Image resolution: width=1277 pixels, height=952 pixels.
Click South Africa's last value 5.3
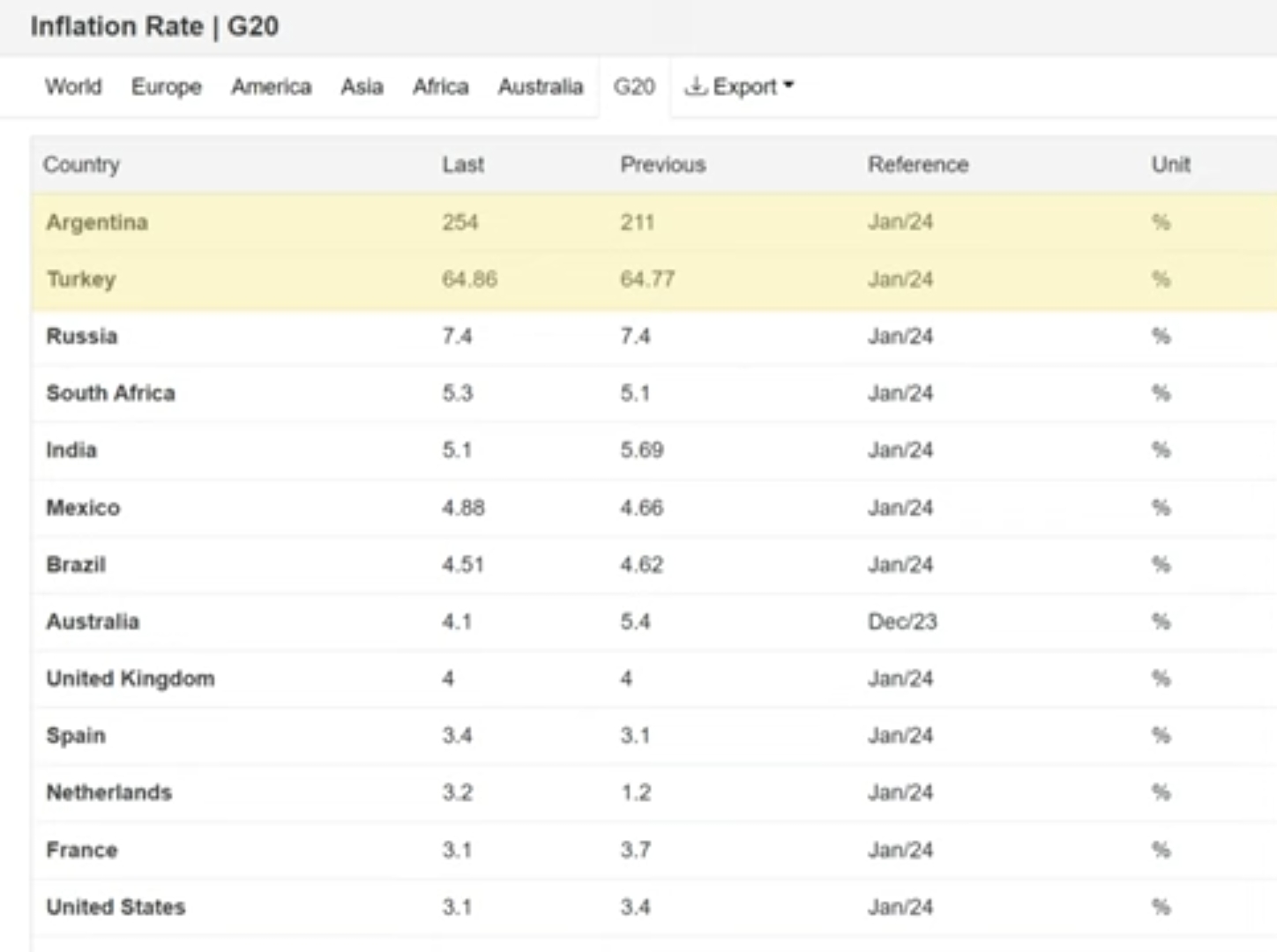pyautogui.click(x=458, y=393)
